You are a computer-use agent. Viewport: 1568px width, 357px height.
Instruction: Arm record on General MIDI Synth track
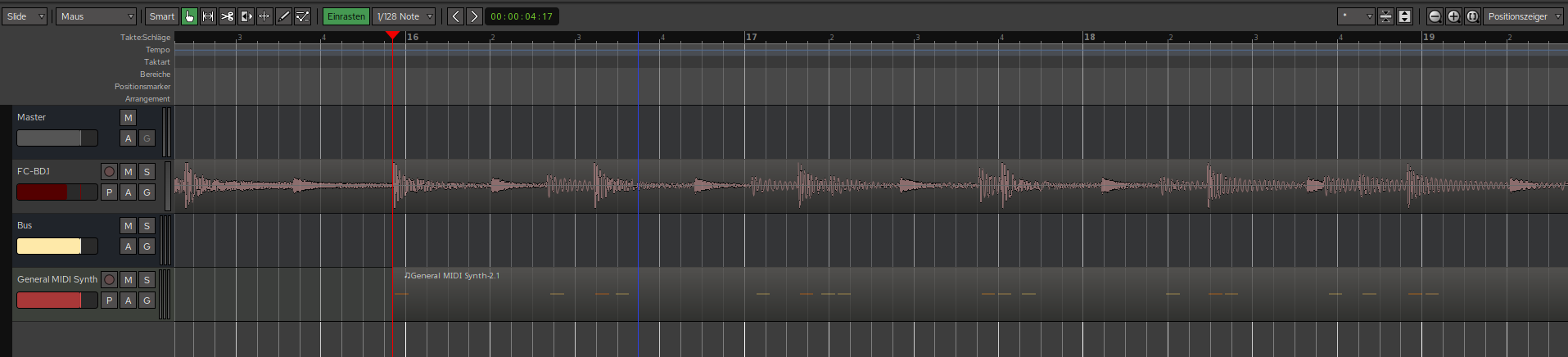[x=109, y=279]
